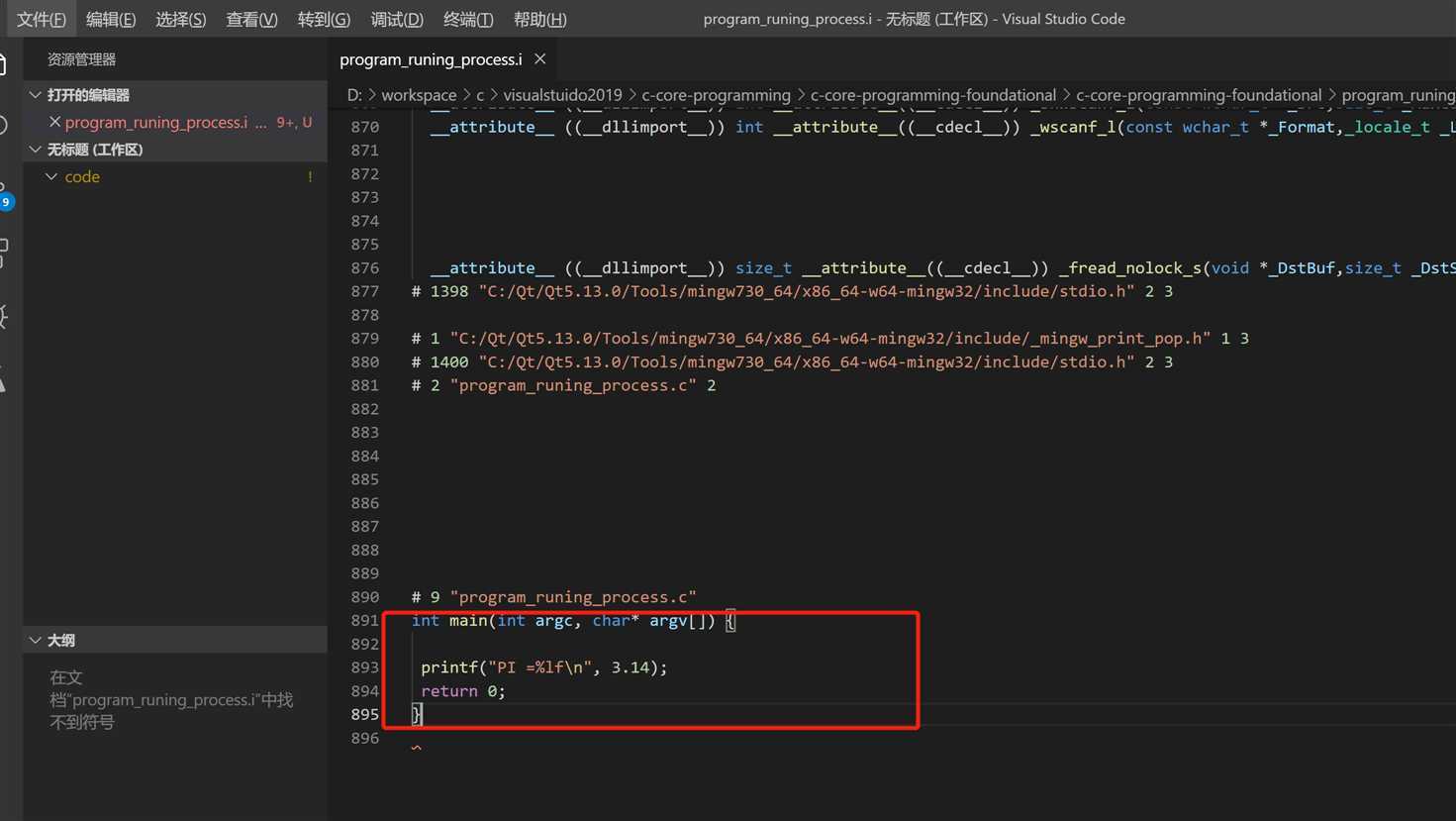1456x821 pixels.
Task: Click '# 2 "program_runing_process.c" 2' line
Action: [x=563, y=385]
